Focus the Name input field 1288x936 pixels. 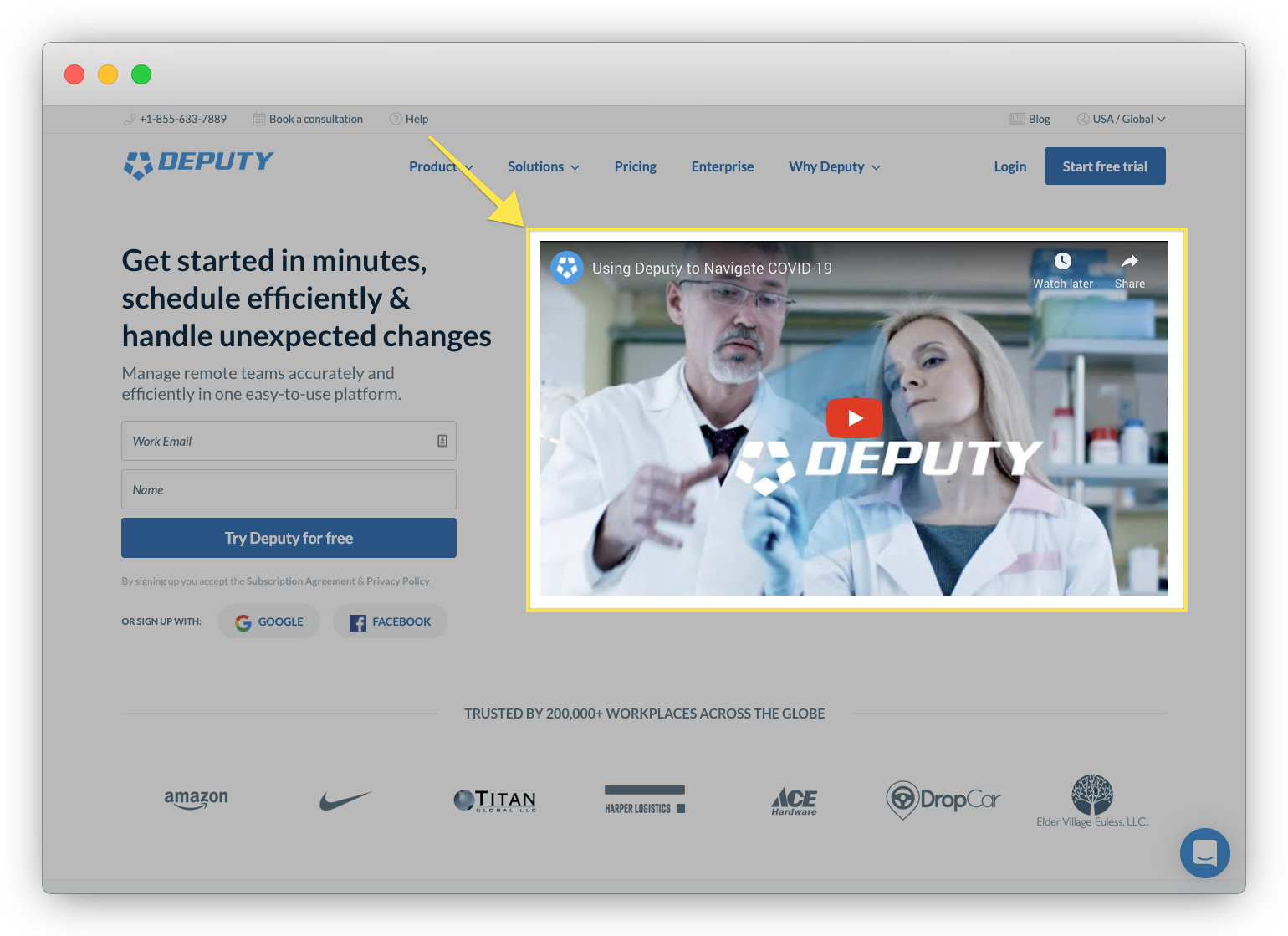[289, 489]
